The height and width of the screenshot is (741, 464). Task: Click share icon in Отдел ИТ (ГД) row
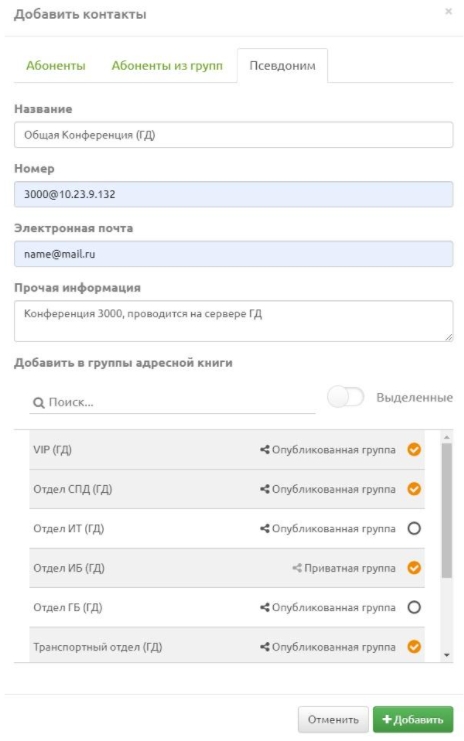(x=265, y=528)
